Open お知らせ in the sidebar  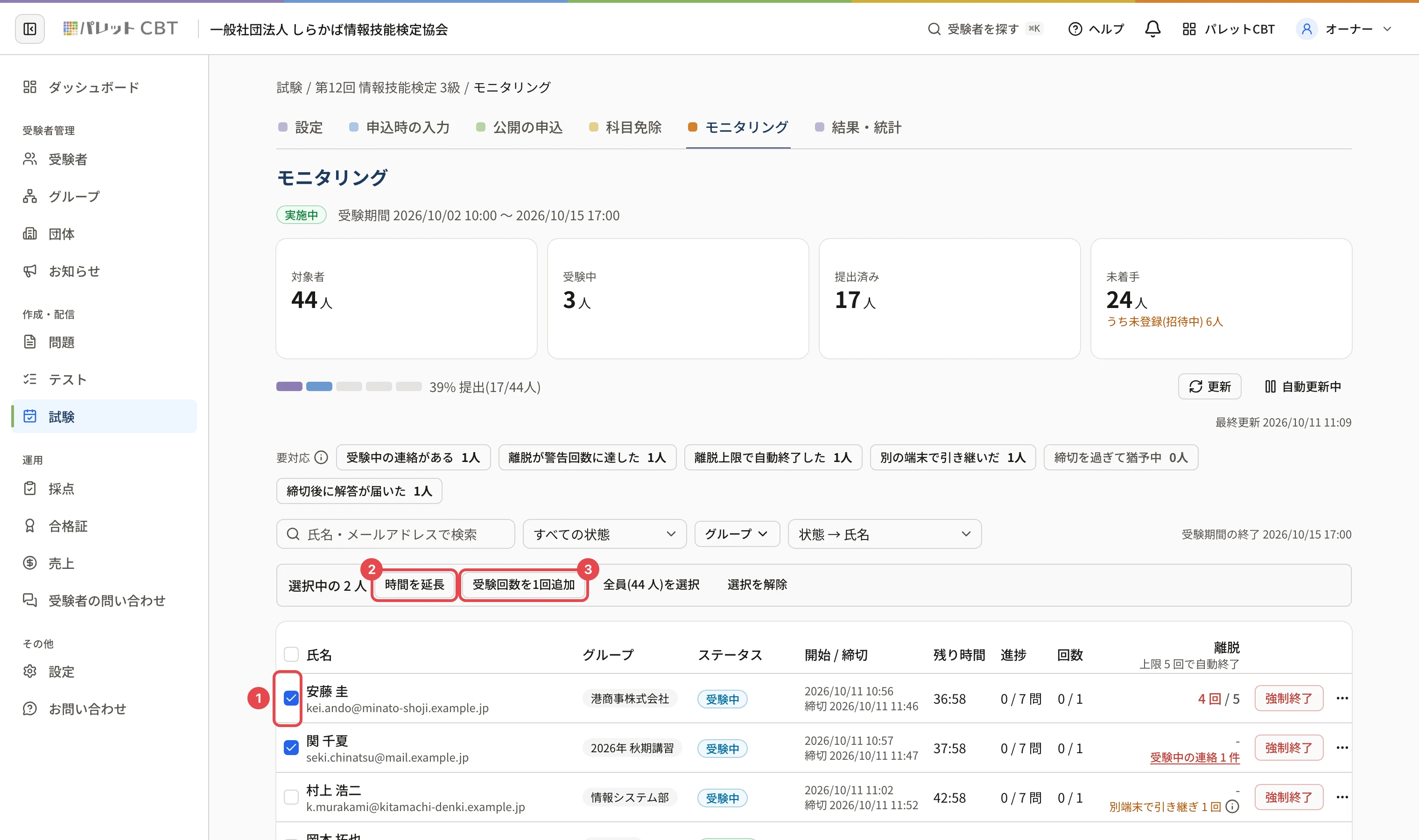coord(104,271)
